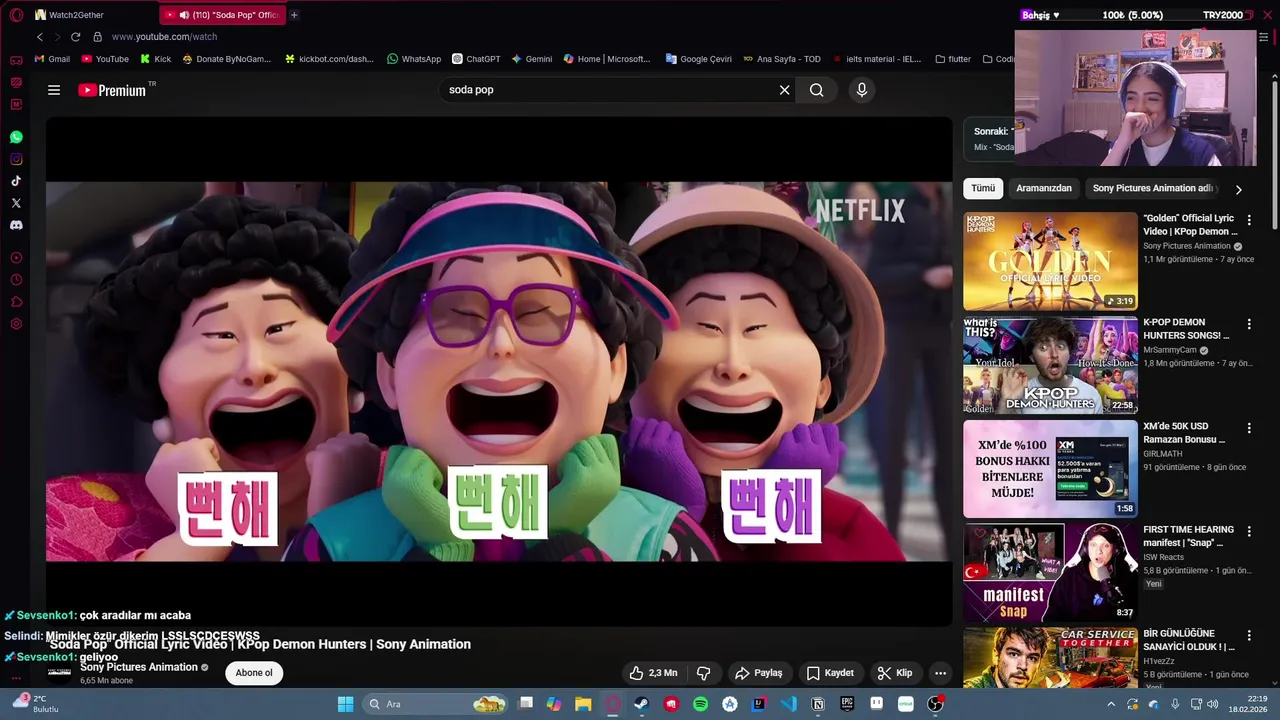Click the Windows Start button

click(x=345, y=704)
